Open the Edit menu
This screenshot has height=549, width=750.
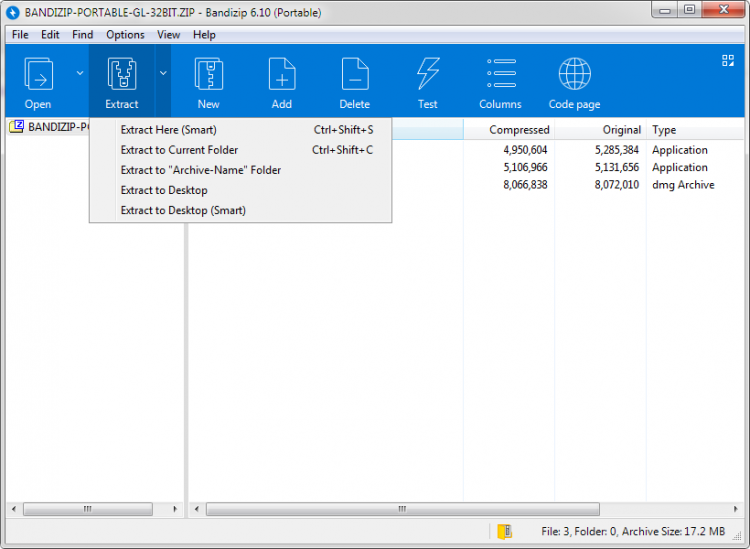(50, 34)
